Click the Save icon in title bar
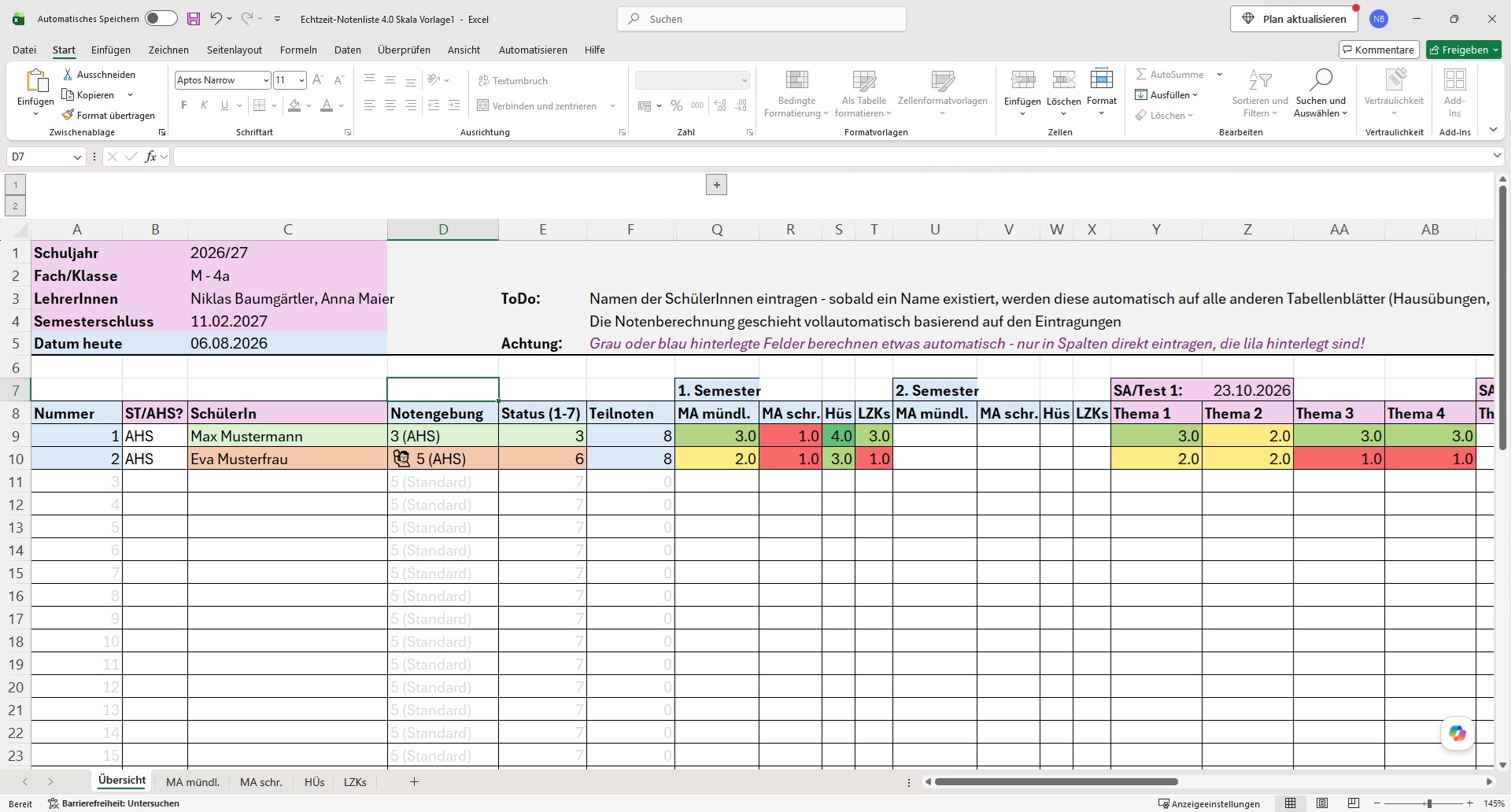 point(193,19)
